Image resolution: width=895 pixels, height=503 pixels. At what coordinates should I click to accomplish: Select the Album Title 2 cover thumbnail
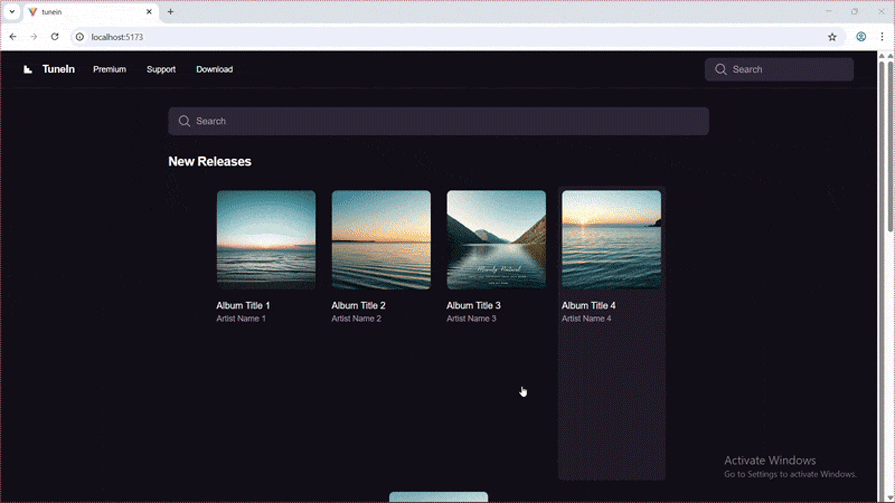(x=381, y=240)
